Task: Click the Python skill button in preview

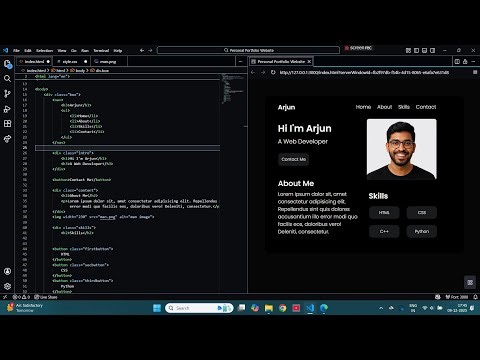Action: point(422,231)
